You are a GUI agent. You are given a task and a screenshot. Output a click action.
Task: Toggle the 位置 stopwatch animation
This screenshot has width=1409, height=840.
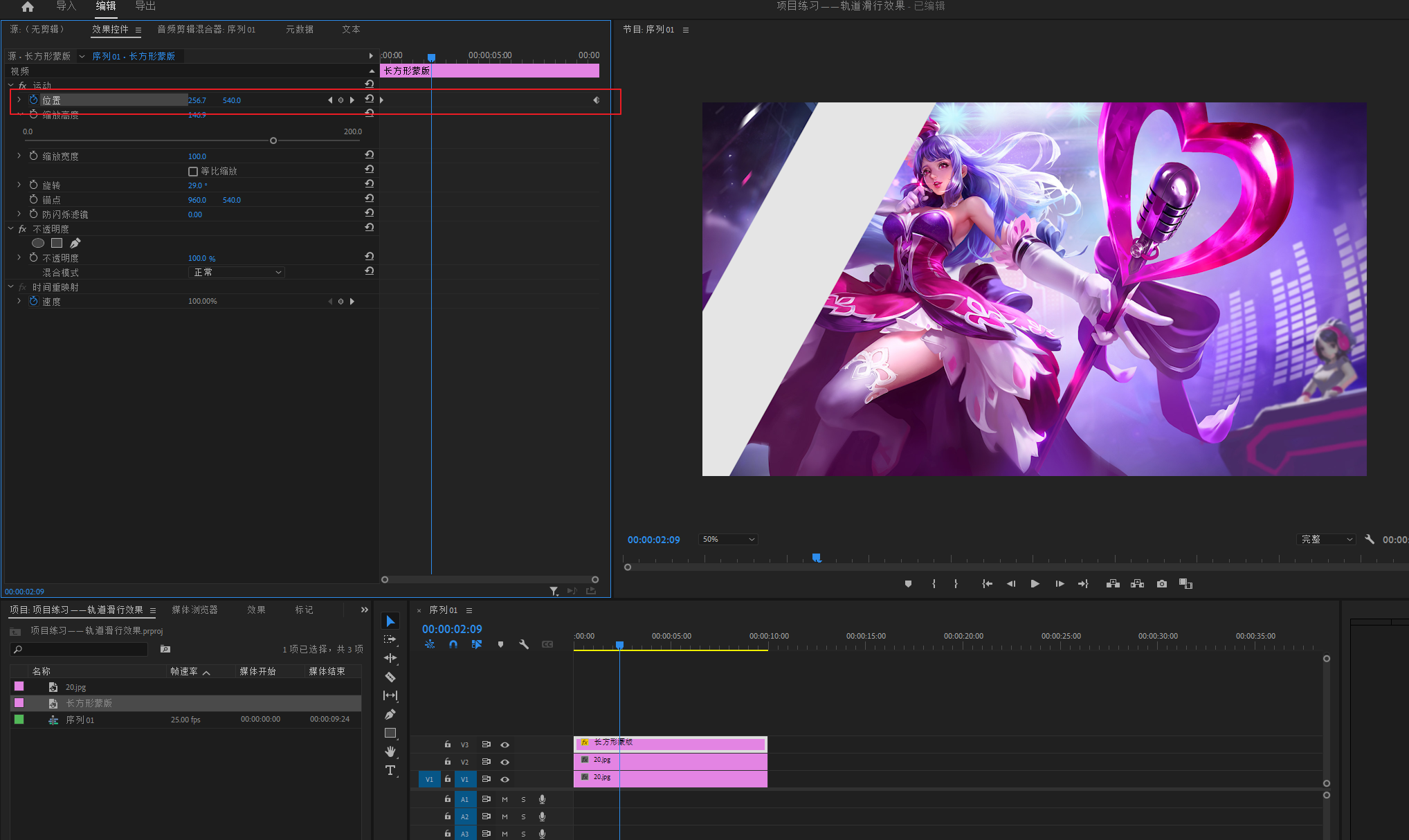tap(33, 100)
